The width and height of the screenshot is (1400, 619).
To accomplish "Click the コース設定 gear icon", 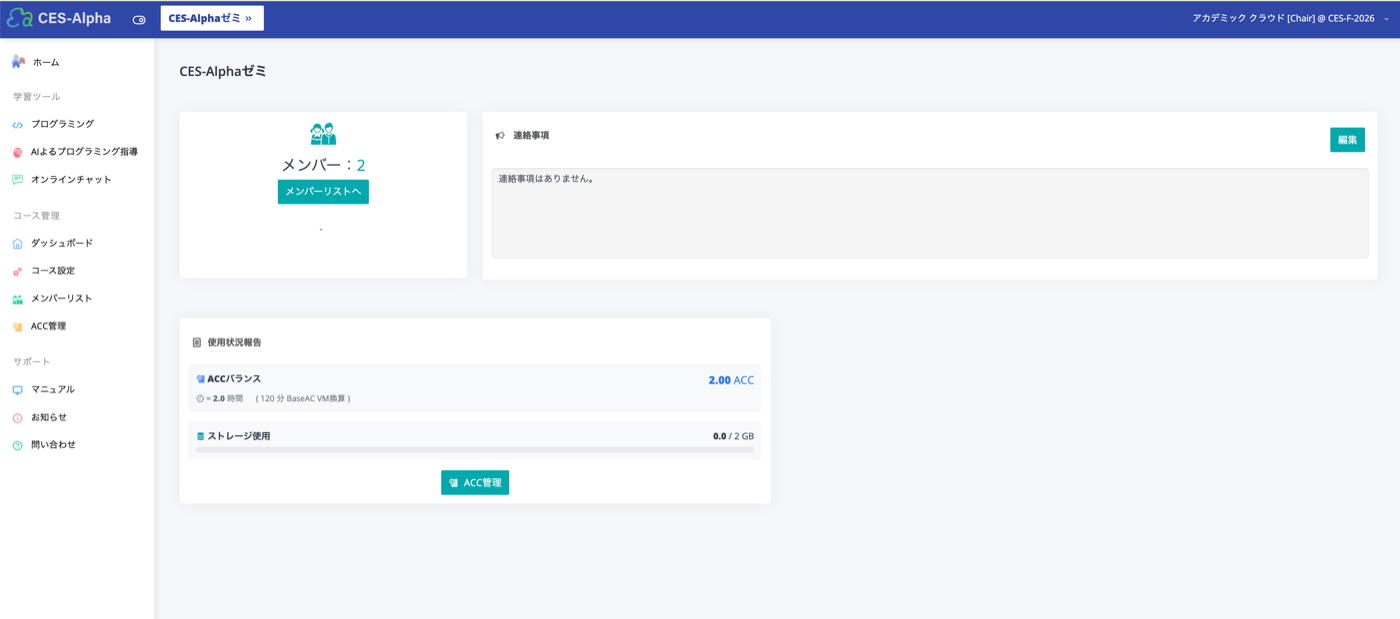I will tap(17, 271).
